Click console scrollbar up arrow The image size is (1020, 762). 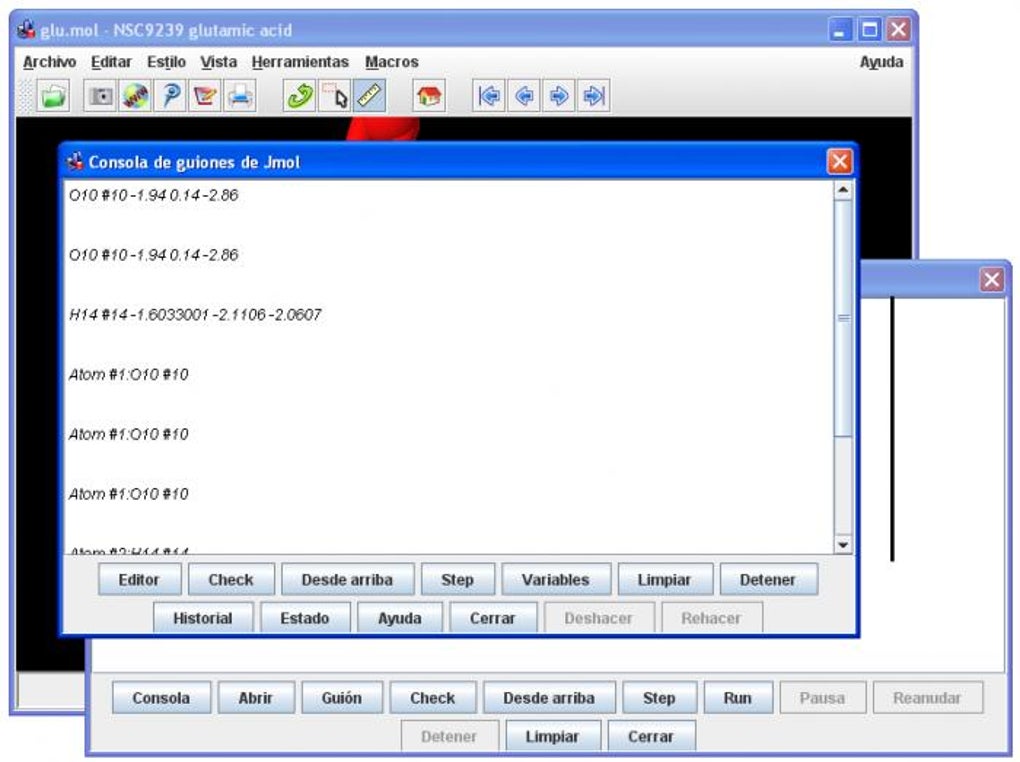point(843,190)
